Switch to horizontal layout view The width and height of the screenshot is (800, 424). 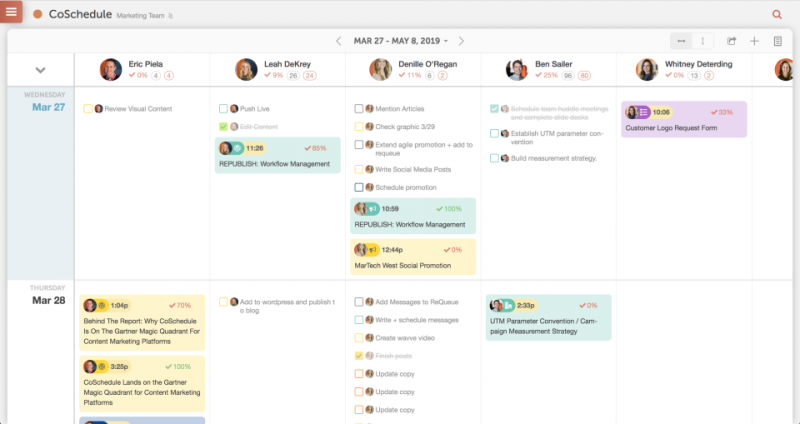(681, 41)
